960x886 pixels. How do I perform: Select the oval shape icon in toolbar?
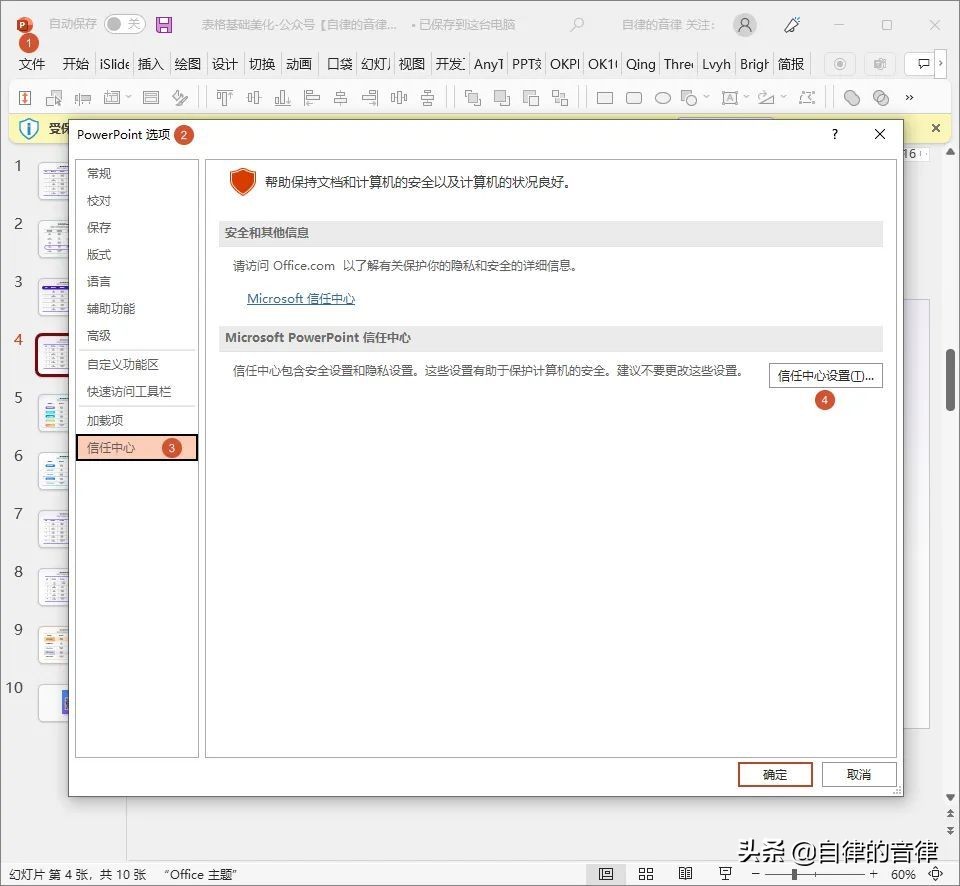point(662,98)
